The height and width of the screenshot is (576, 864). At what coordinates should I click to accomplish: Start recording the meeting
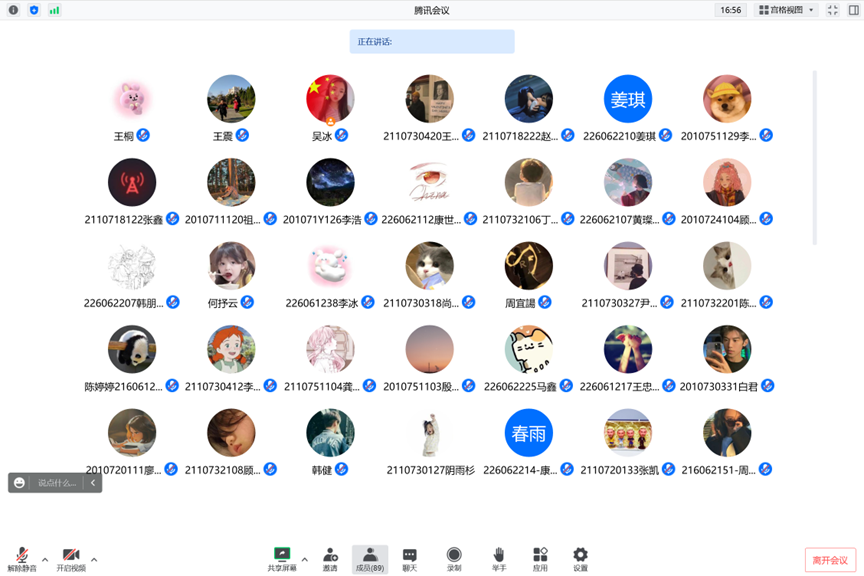pos(454,556)
